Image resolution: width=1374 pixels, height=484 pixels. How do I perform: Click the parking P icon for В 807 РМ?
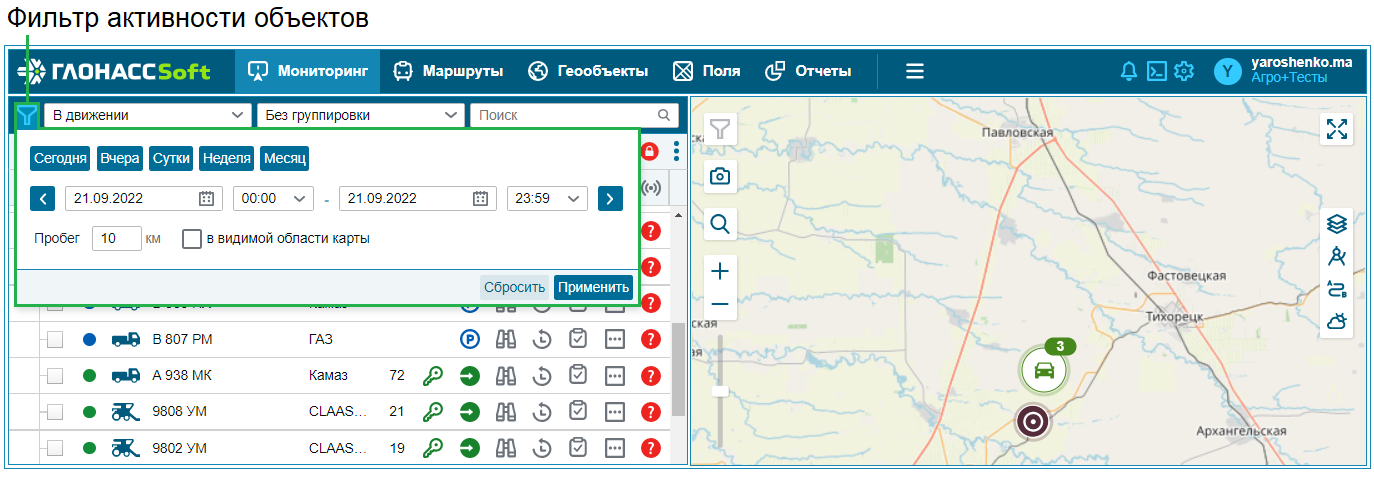click(x=470, y=340)
